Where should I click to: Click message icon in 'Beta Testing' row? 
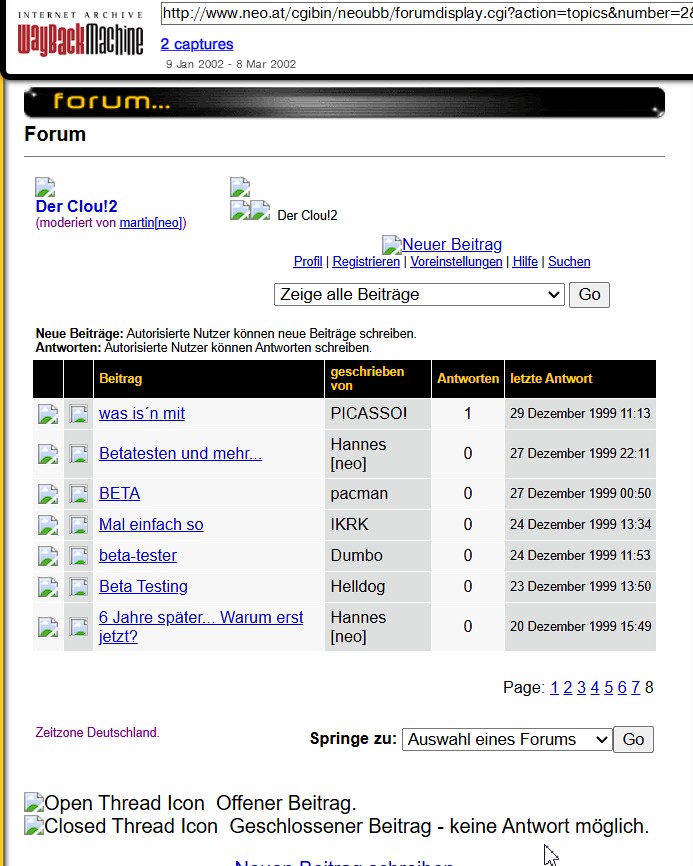78,586
